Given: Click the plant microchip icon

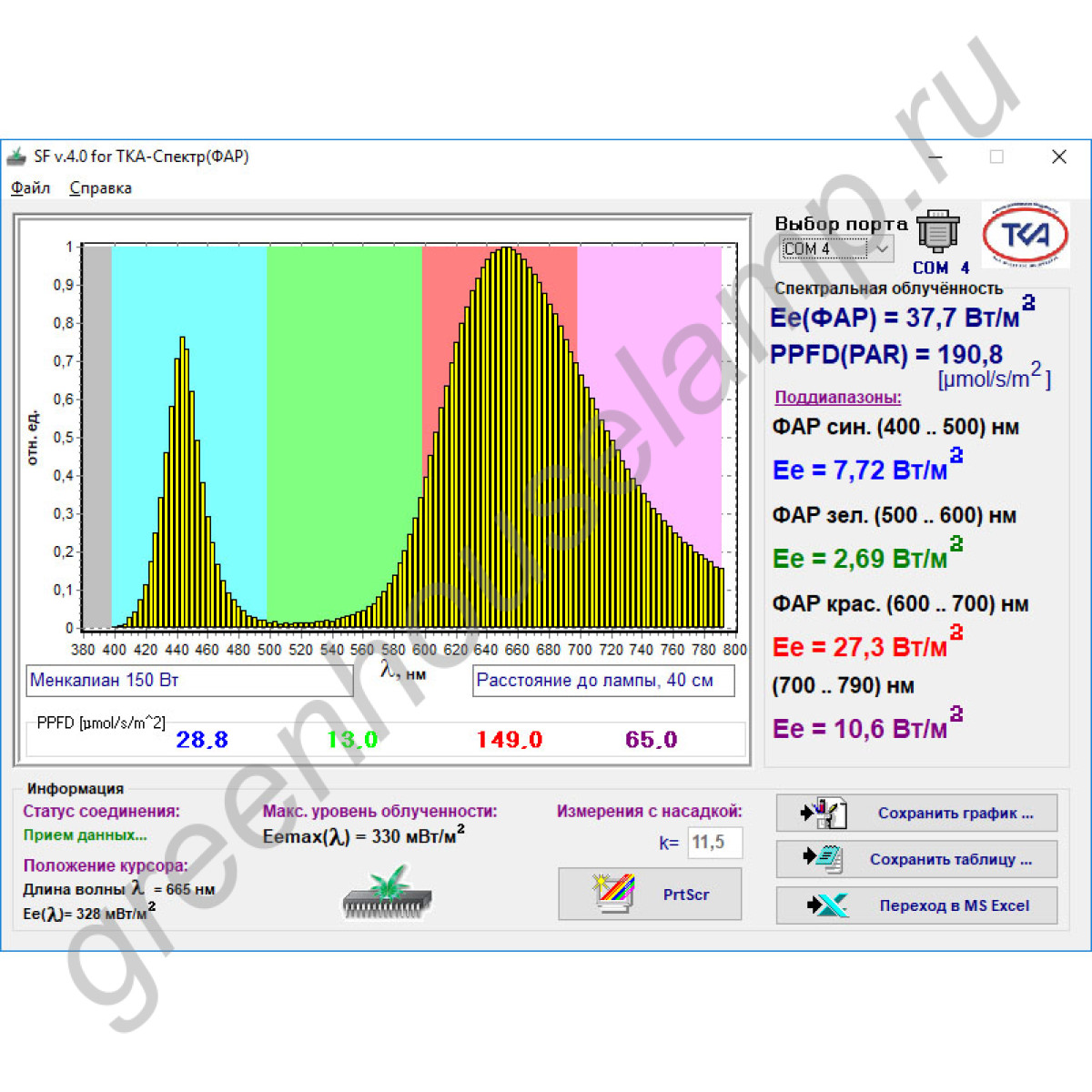Looking at the screenshot, I should 388,893.
